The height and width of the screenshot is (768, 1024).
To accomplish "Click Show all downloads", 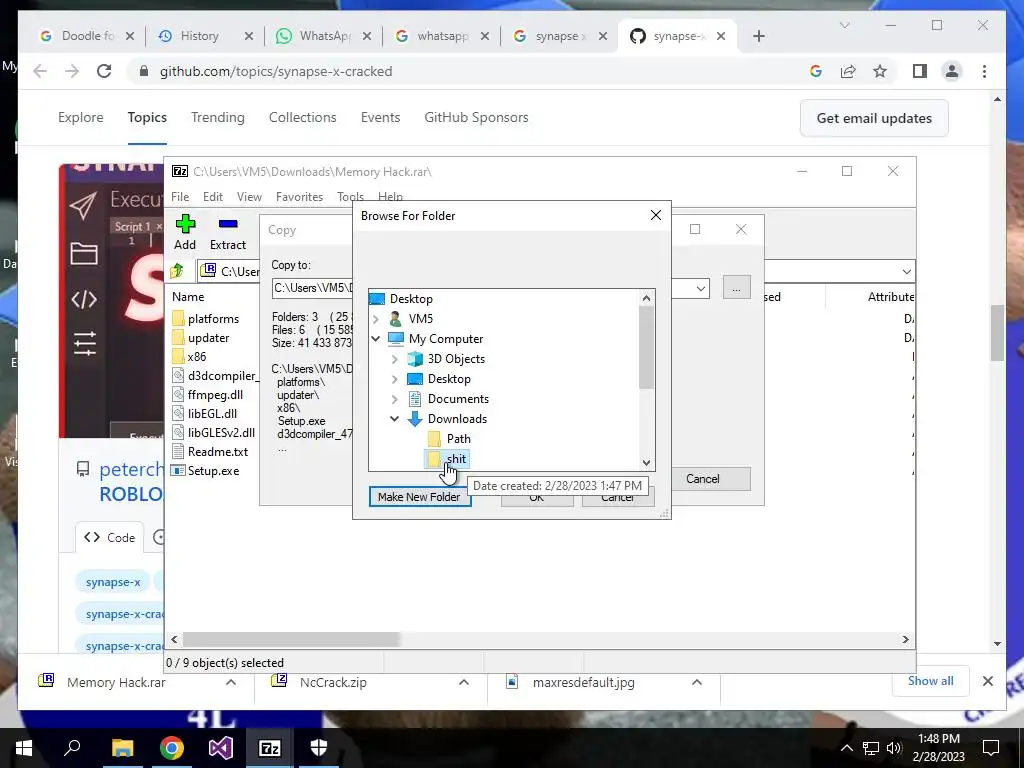I will 930,681.
